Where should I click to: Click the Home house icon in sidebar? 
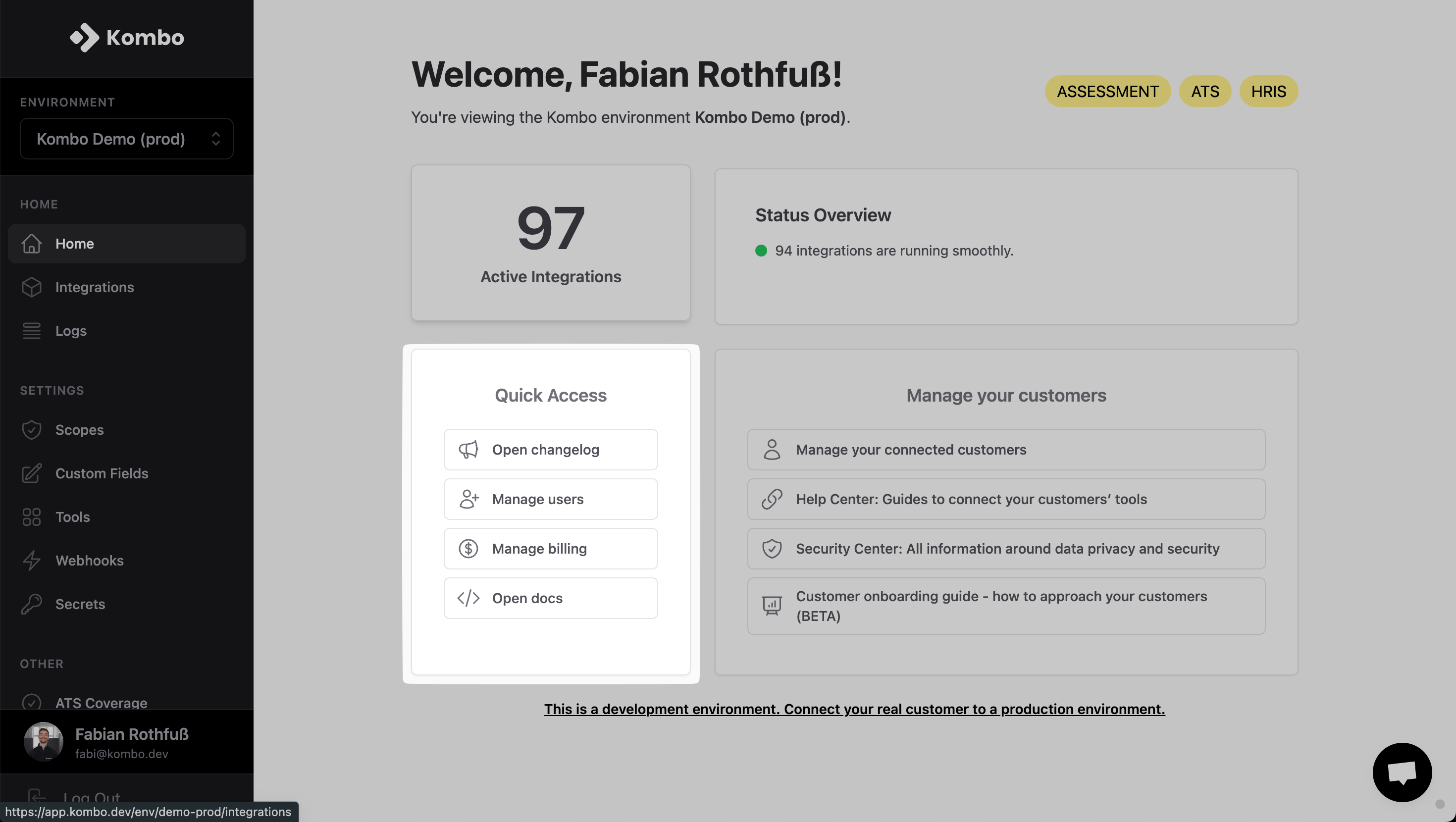(x=32, y=244)
